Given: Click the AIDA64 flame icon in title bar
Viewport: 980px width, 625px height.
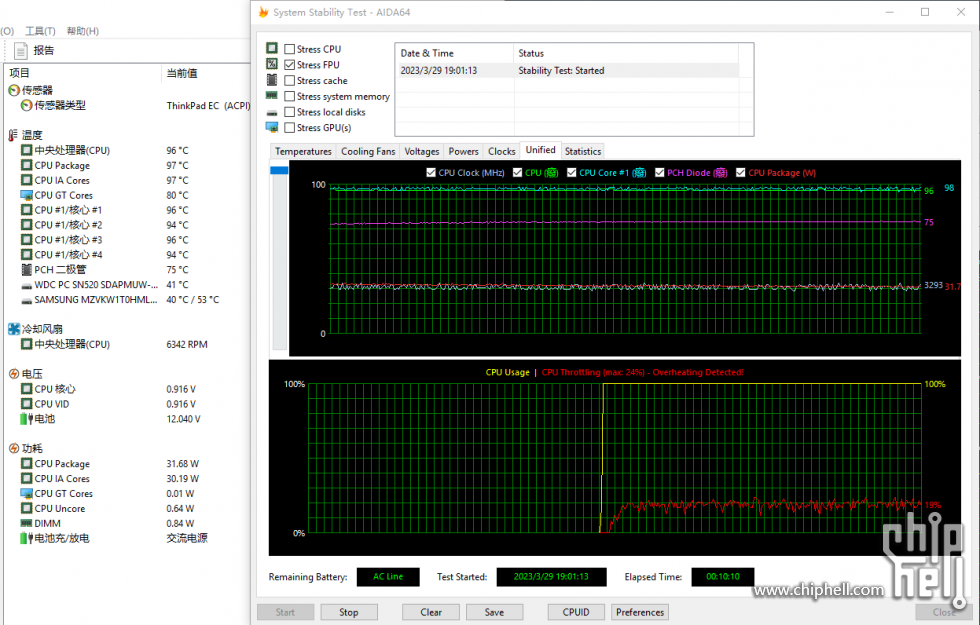Looking at the screenshot, I should tap(263, 12).
